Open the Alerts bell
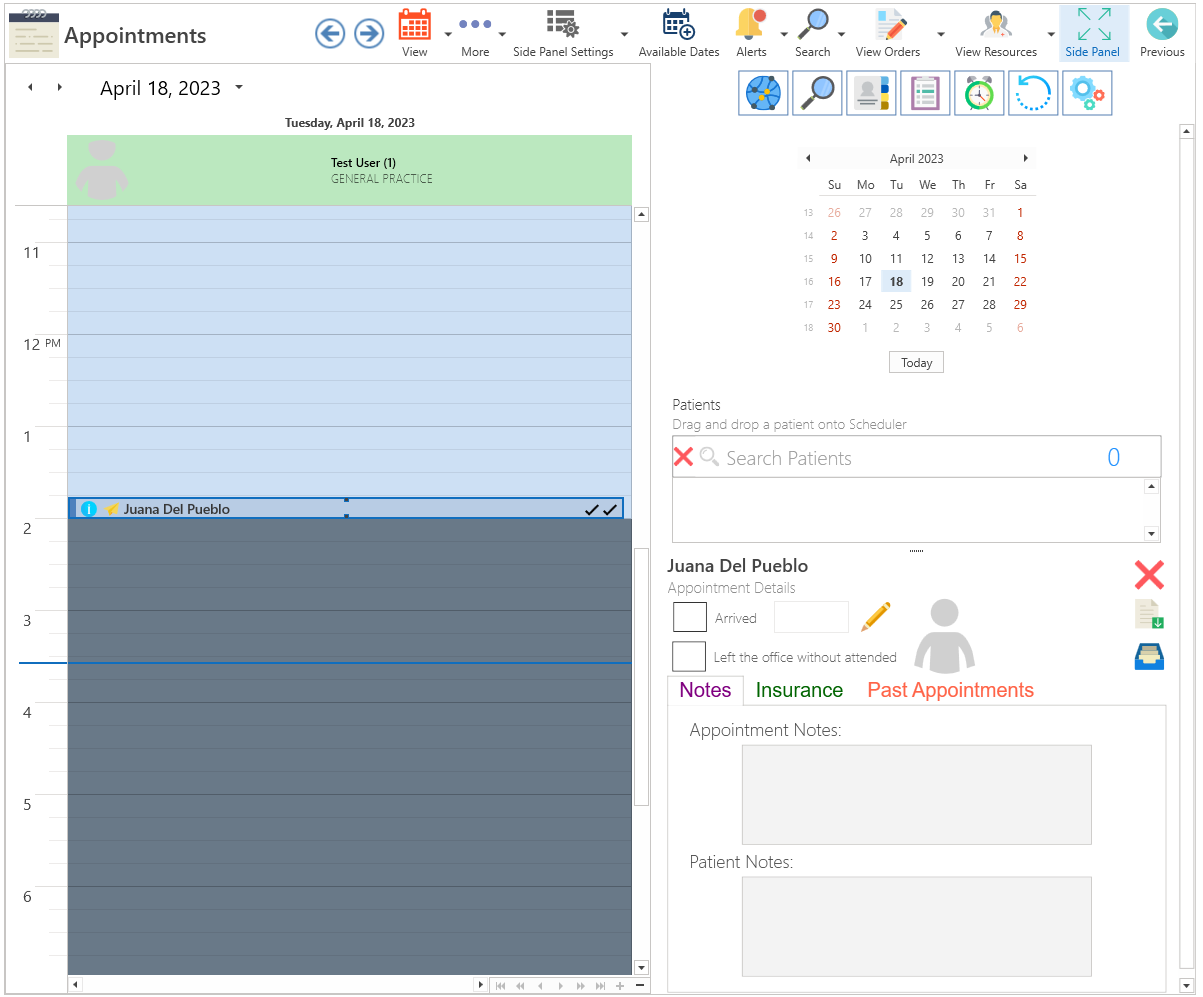 coord(751,33)
